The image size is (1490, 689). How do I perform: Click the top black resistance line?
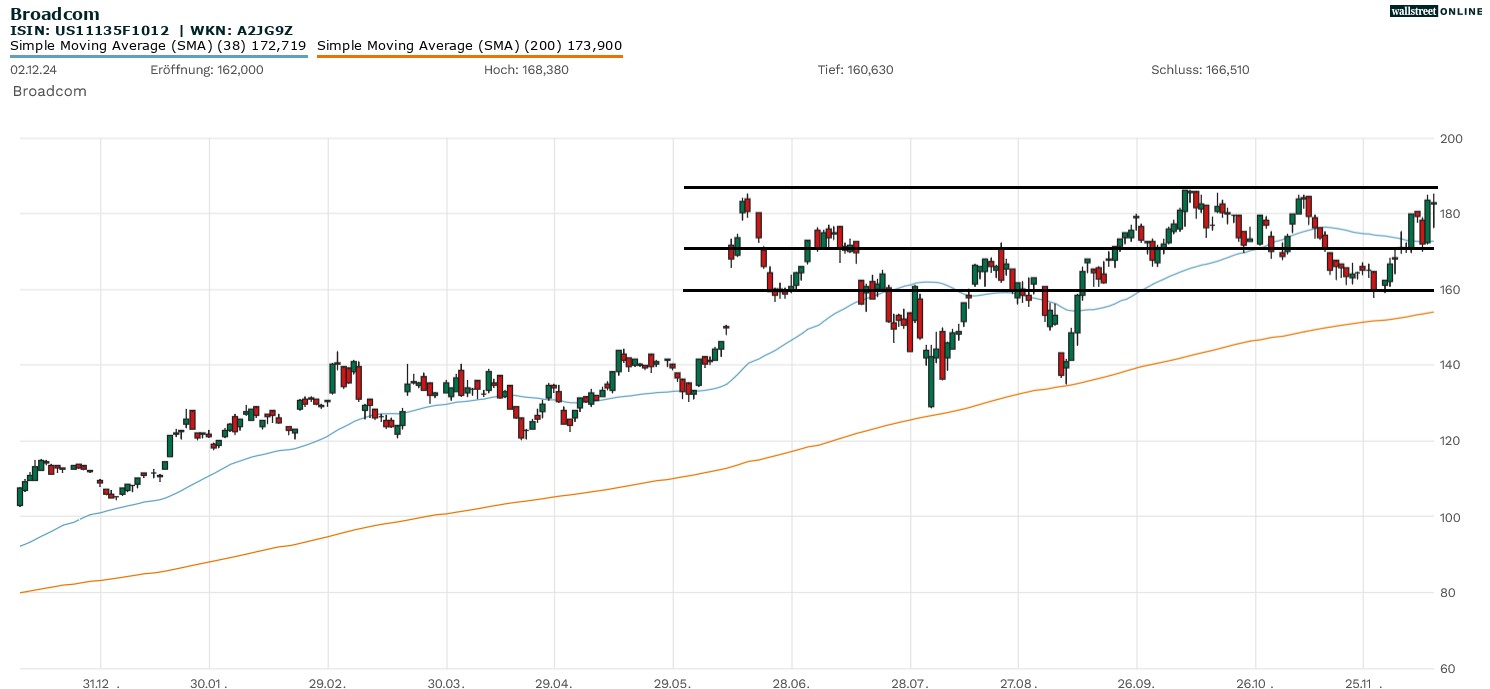[1060, 187]
